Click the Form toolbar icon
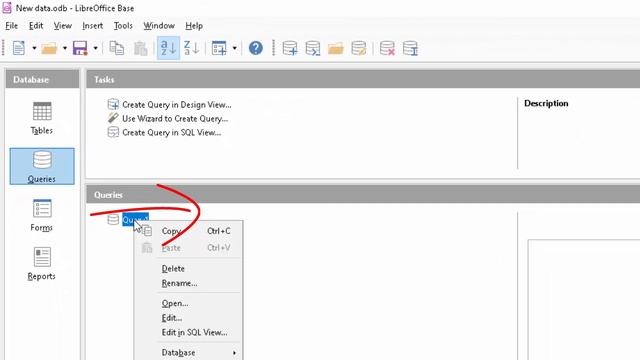Viewport: 640px width, 360px height. click(x=219, y=48)
